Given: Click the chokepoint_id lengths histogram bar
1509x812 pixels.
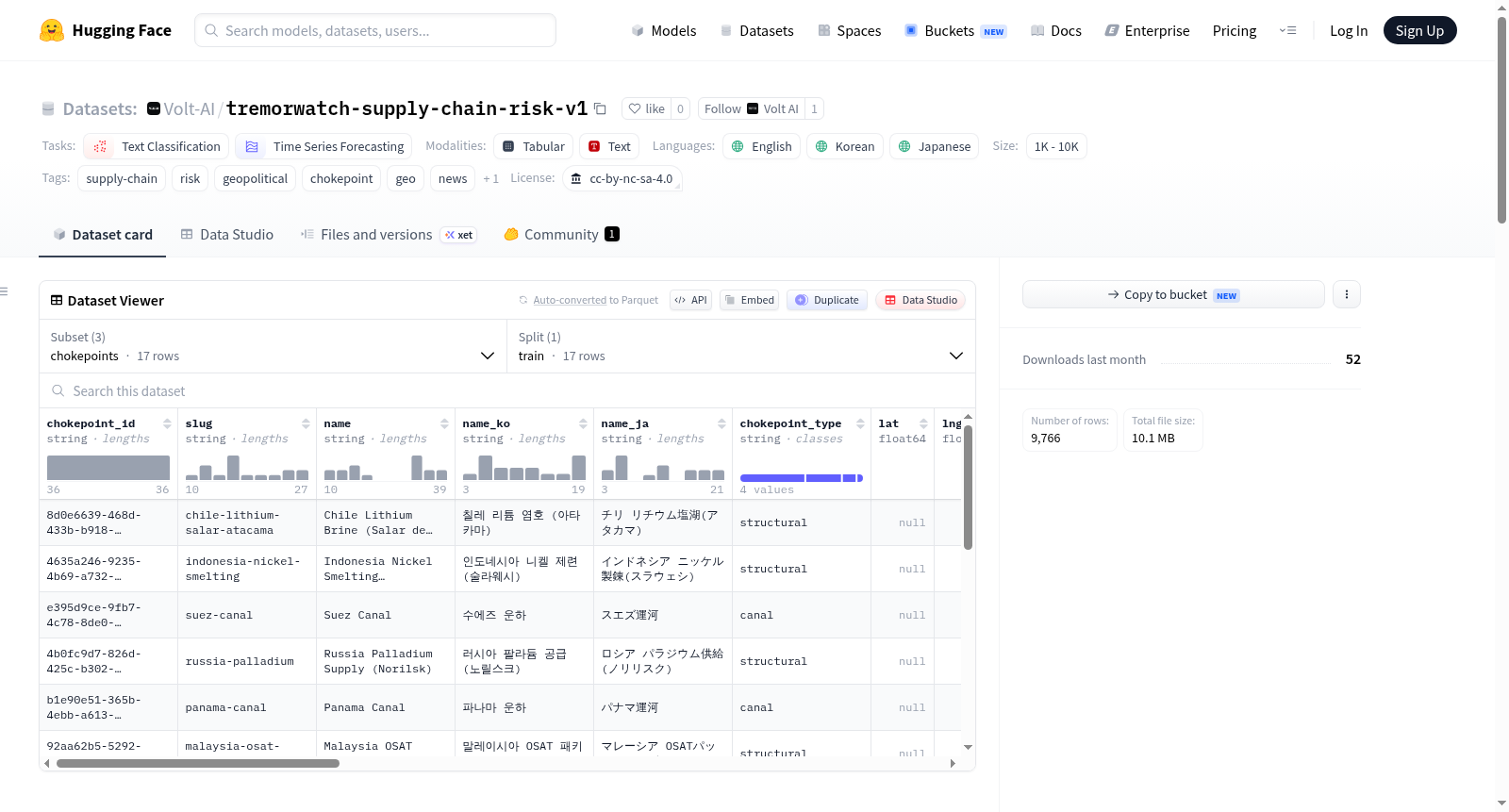Looking at the screenshot, I should click(x=108, y=468).
